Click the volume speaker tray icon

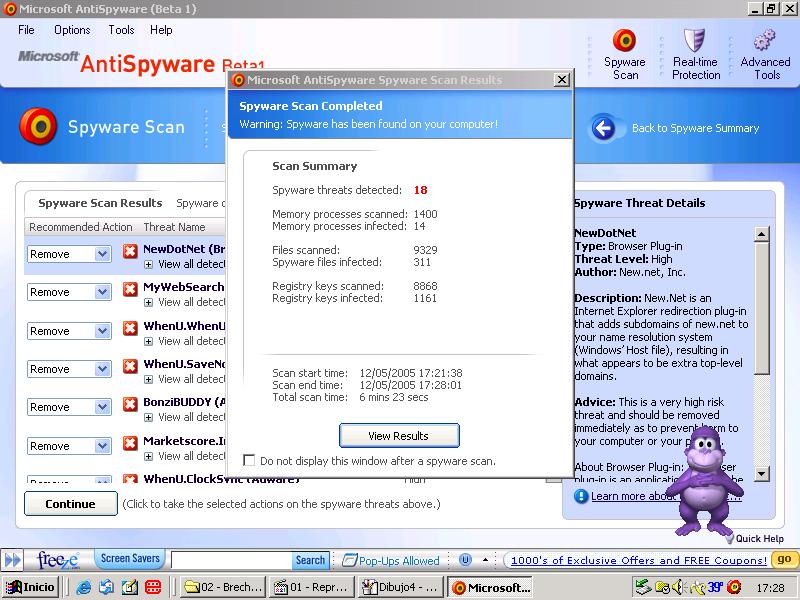pos(678,587)
